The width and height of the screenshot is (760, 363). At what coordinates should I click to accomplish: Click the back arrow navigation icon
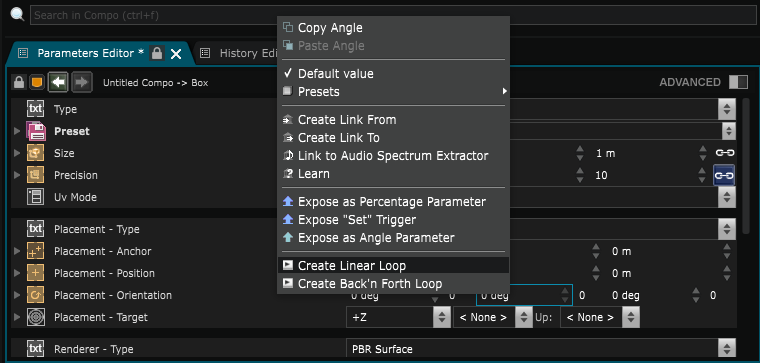click(59, 82)
